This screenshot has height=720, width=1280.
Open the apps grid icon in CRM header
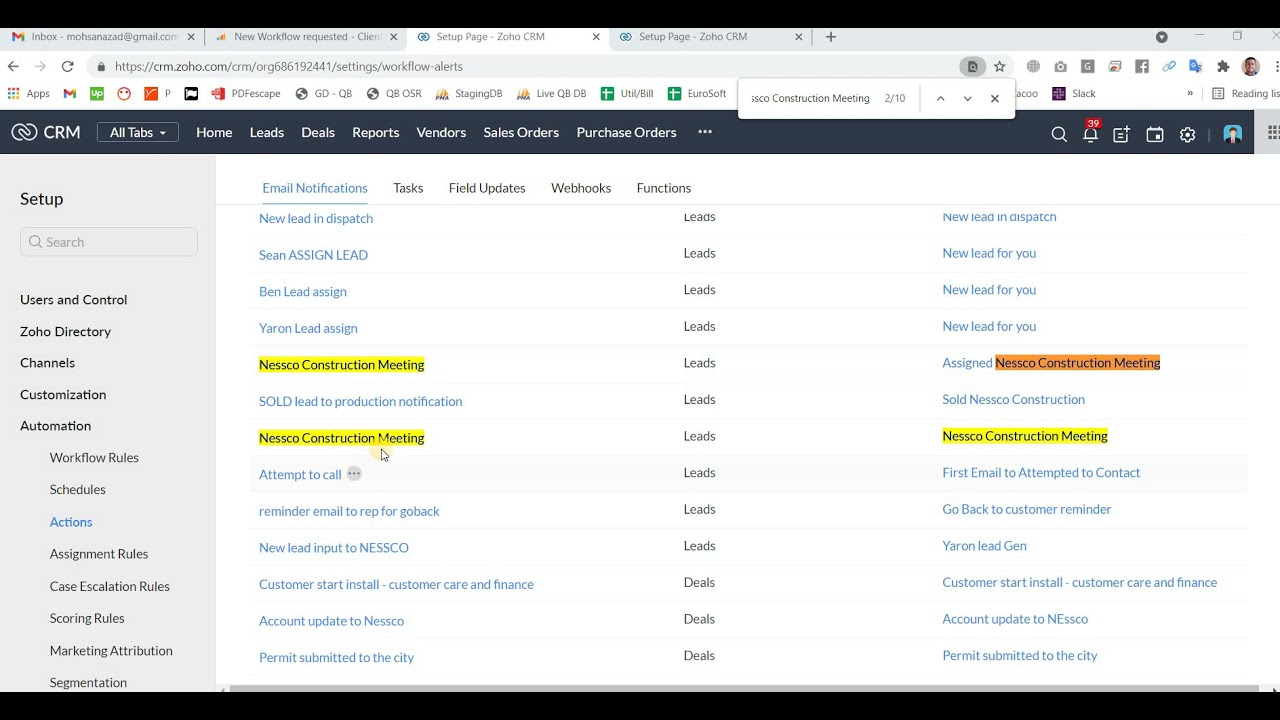(x=1272, y=133)
